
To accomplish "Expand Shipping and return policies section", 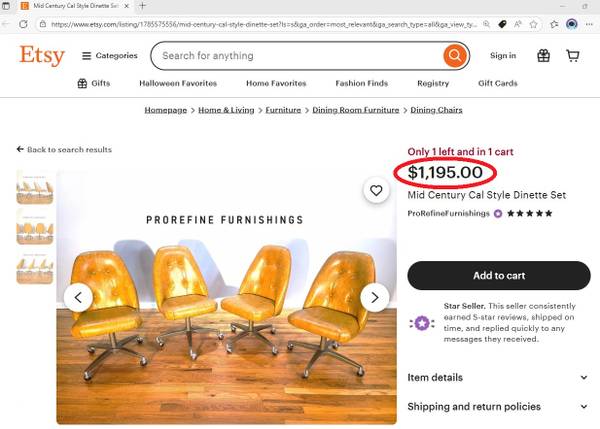I will point(498,407).
